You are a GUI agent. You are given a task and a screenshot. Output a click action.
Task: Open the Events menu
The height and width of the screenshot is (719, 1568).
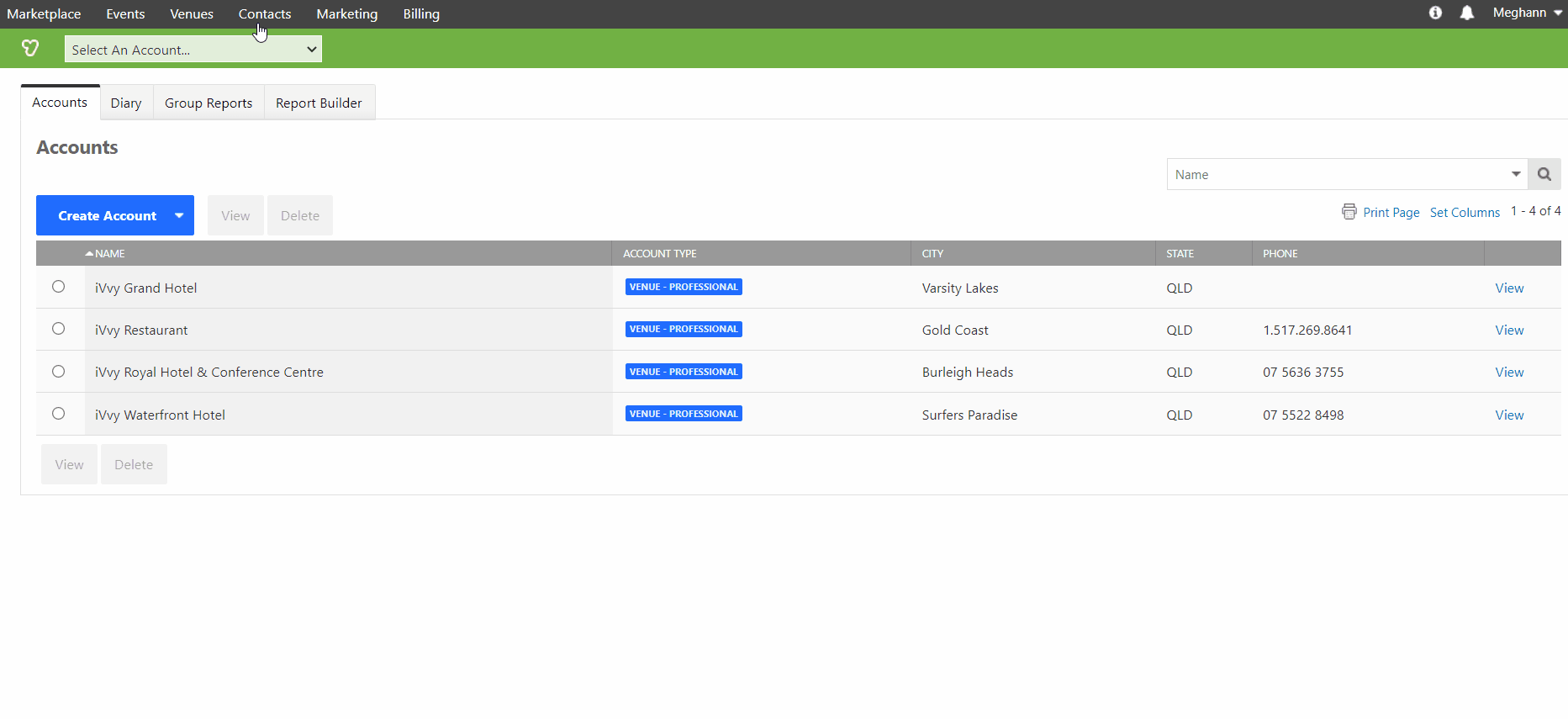point(125,14)
